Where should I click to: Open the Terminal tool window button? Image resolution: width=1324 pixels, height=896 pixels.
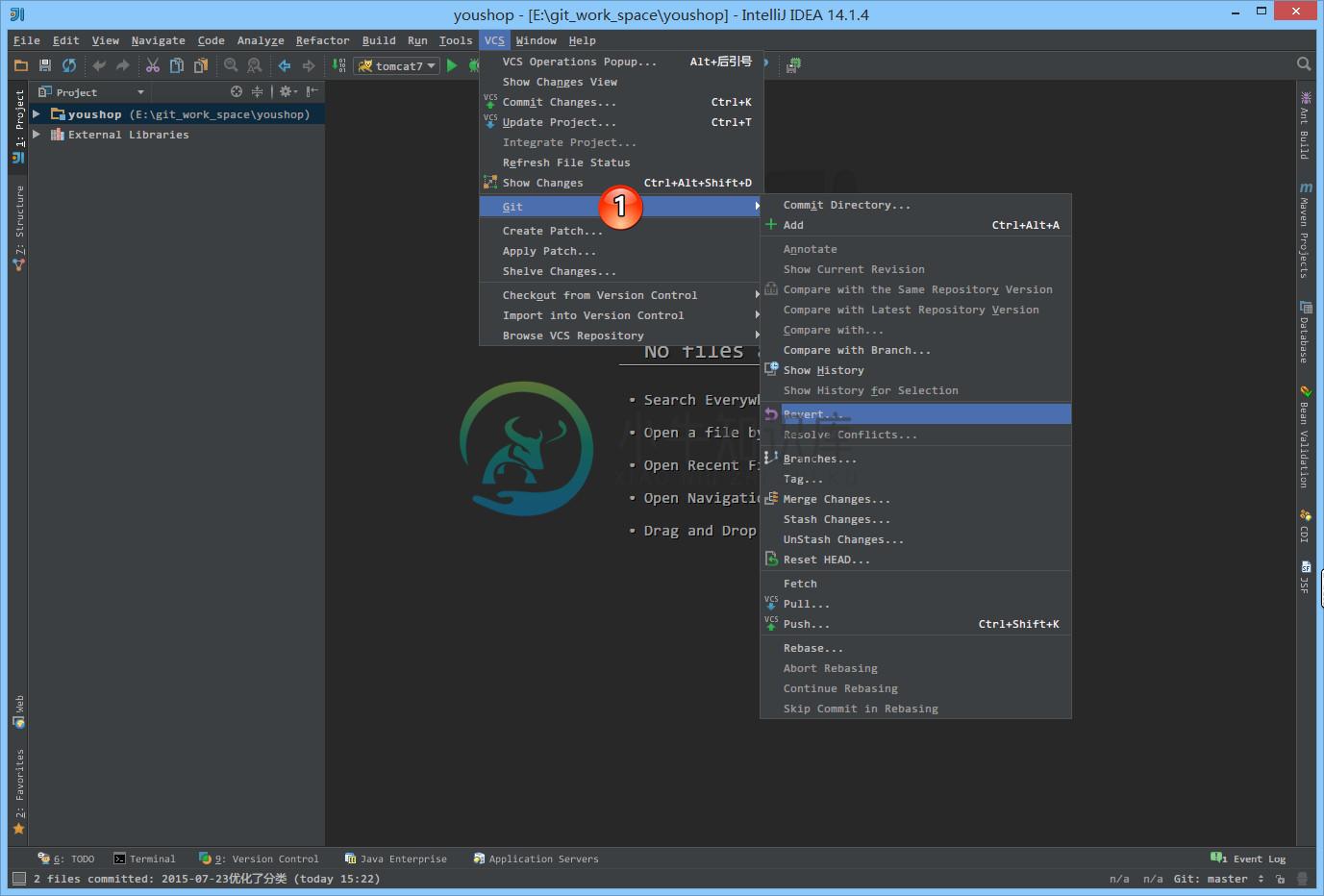tap(145, 859)
